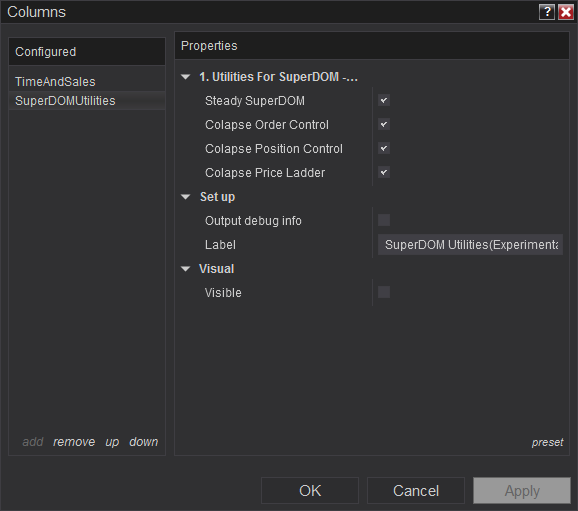This screenshot has height=511, width=578.
Task: Check the Visible checkbox
Action: (x=384, y=292)
